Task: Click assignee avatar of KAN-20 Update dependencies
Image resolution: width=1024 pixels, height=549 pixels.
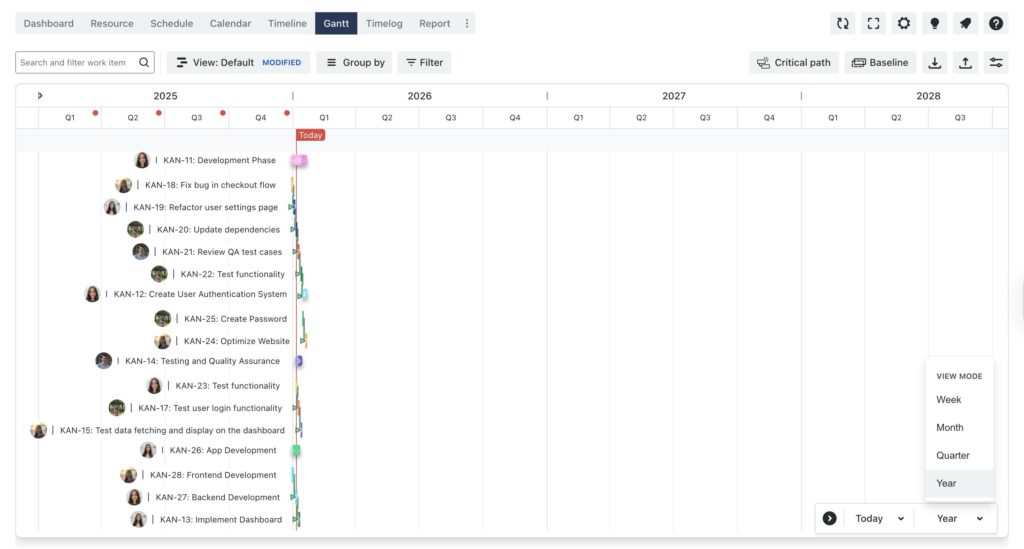Action: [x=135, y=229]
